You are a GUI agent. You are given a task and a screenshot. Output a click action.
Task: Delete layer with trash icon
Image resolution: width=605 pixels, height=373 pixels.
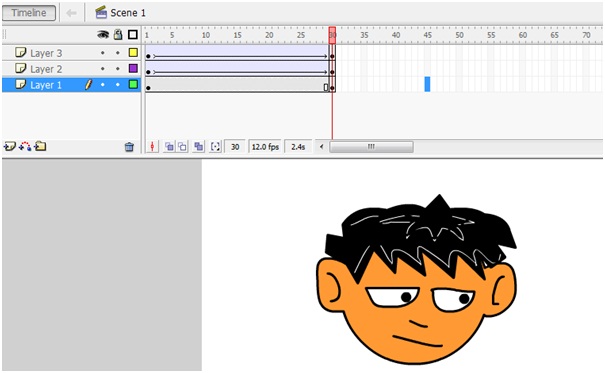click(x=129, y=147)
